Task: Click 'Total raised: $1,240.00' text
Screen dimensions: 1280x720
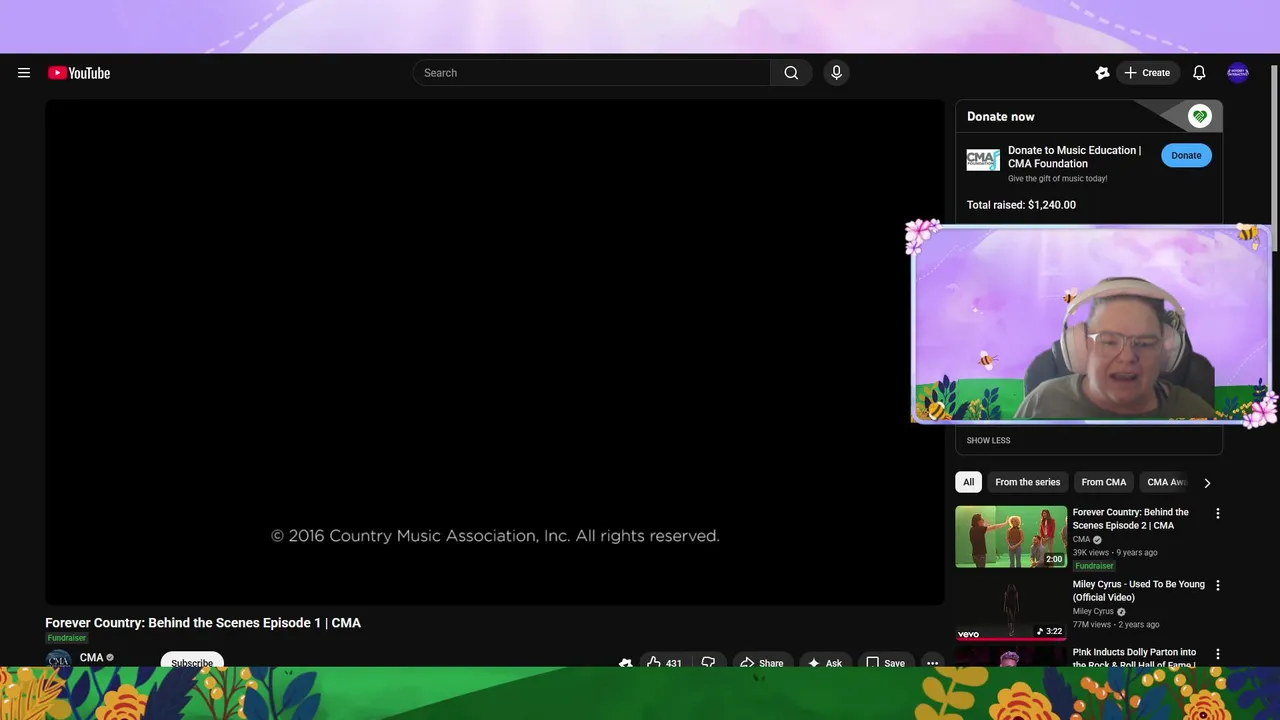Action: [1021, 205]
